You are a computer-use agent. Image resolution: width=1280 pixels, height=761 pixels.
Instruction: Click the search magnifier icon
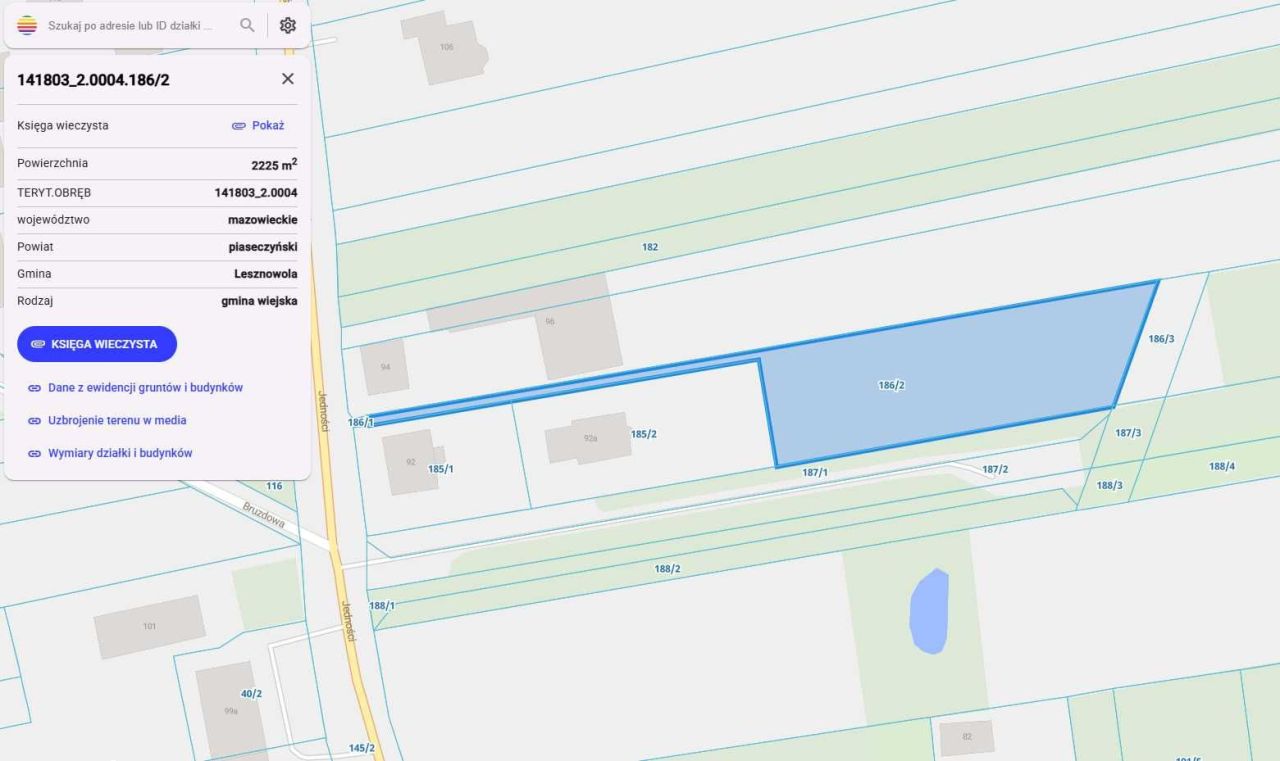(247, 25)
